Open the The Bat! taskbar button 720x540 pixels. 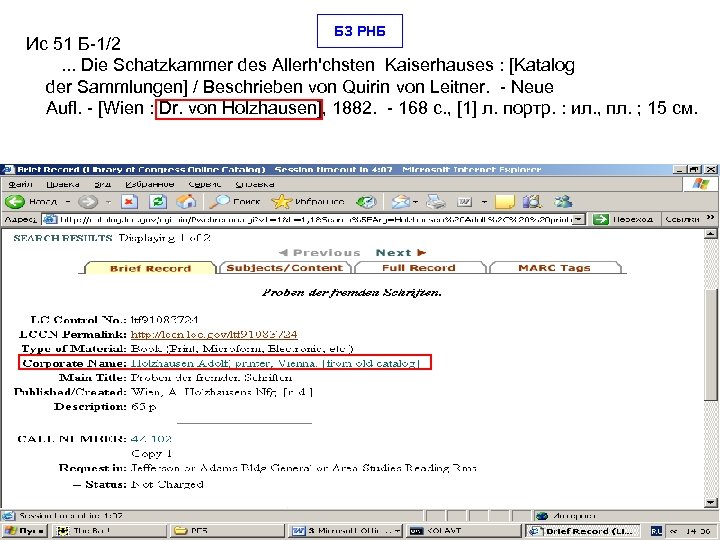[109, 531]
